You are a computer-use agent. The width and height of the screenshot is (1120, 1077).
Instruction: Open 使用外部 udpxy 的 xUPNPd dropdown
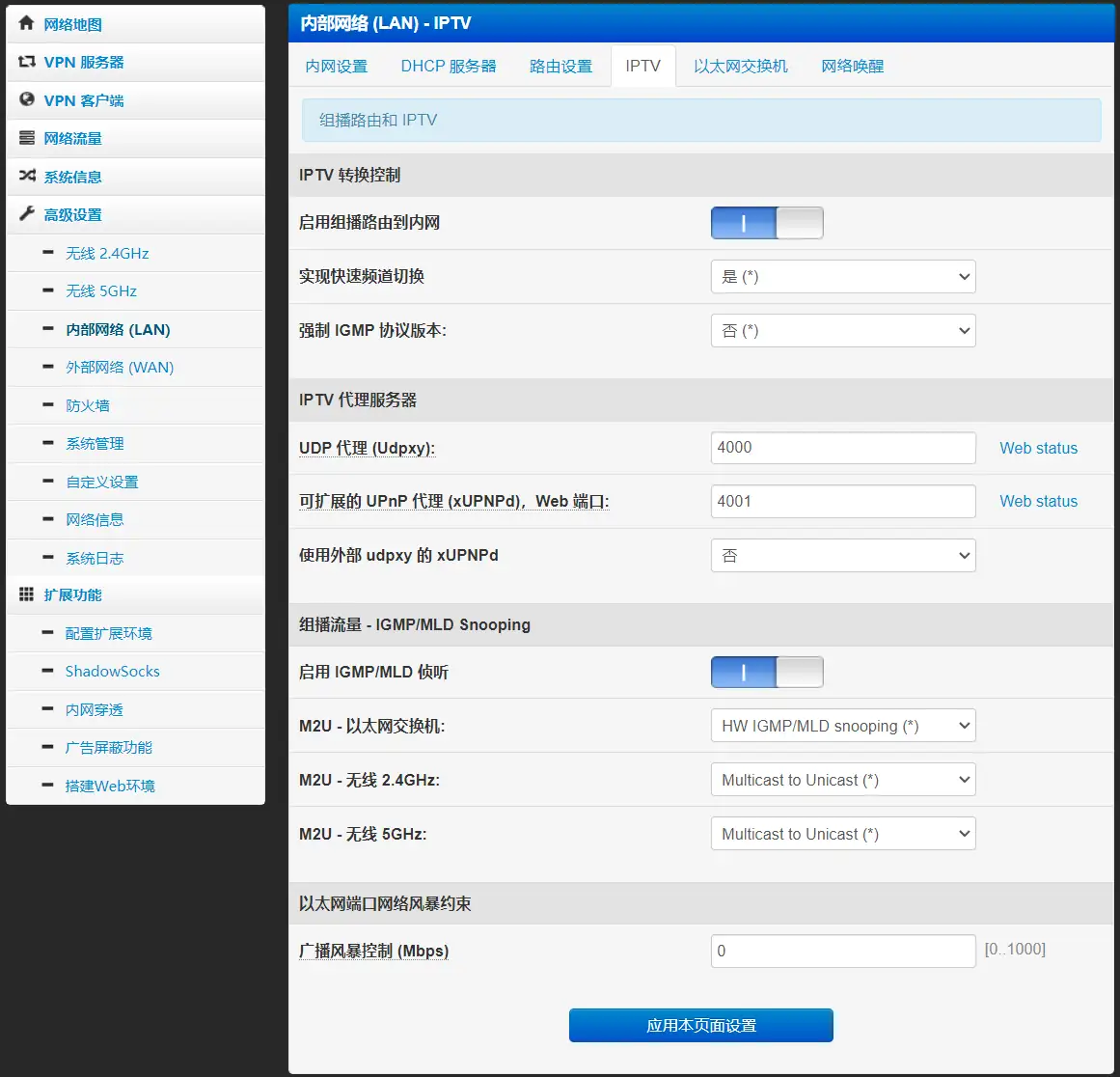point(843,555)
